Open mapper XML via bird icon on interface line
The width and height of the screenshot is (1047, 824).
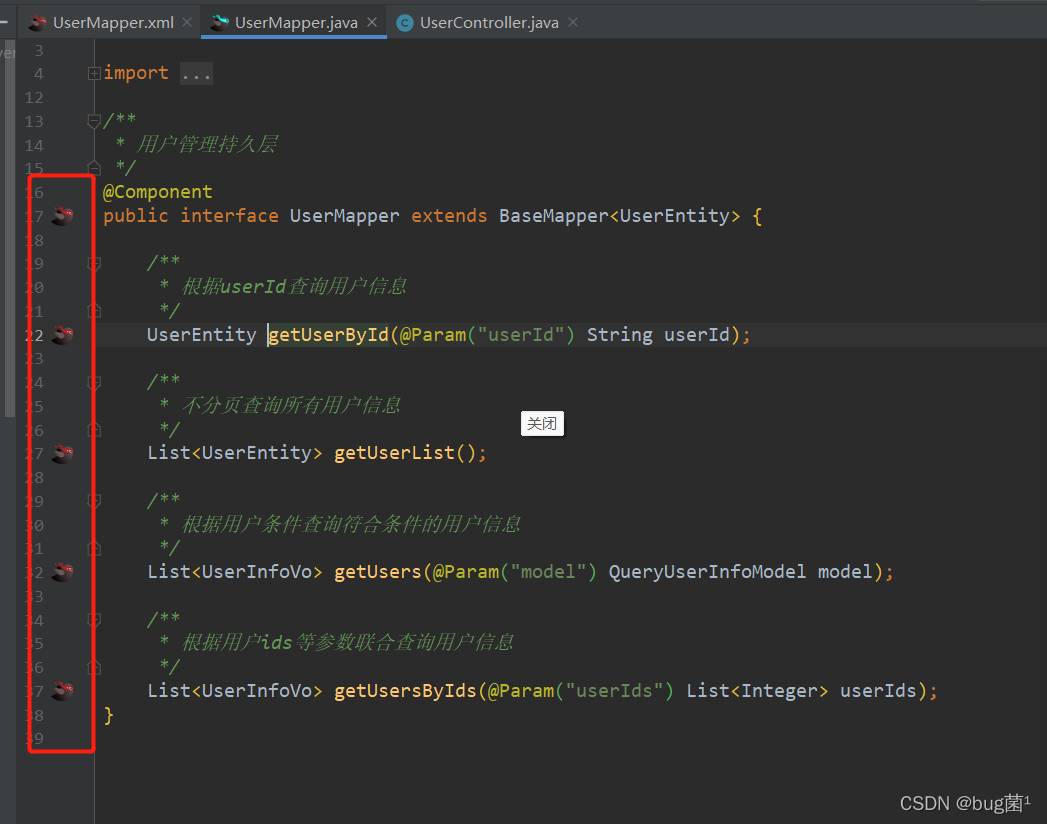point(60,215)
